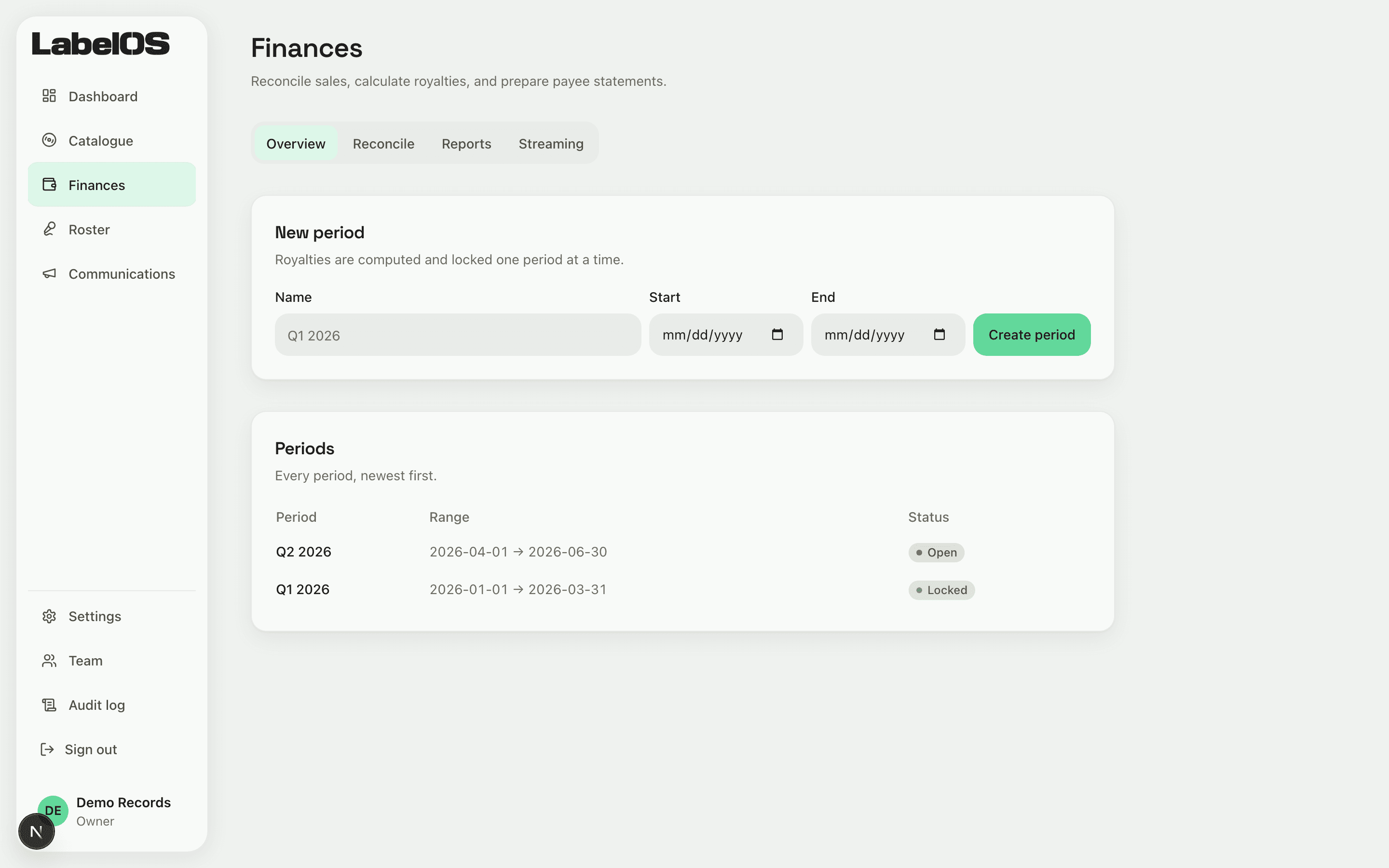Click the LabelOS logo
The image size is (1389, 868).
tap(100, 43)
